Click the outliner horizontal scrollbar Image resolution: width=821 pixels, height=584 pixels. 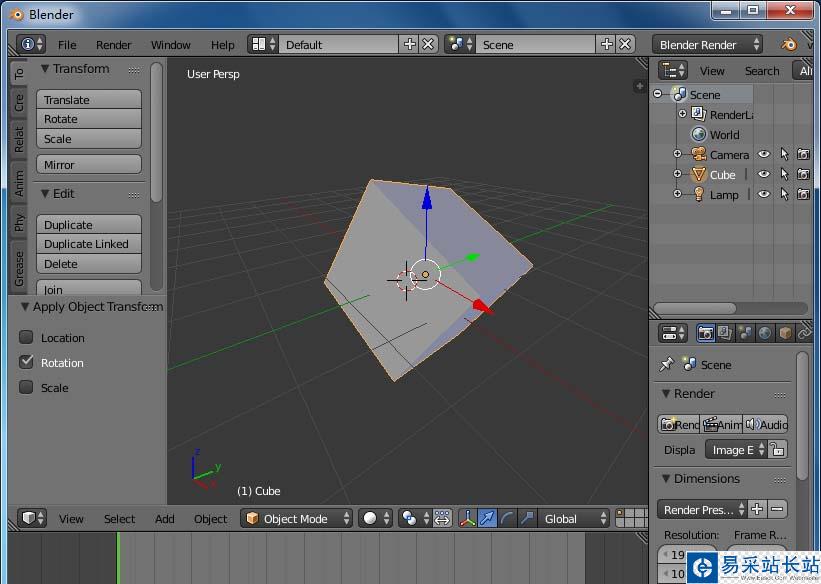[694, 308]
